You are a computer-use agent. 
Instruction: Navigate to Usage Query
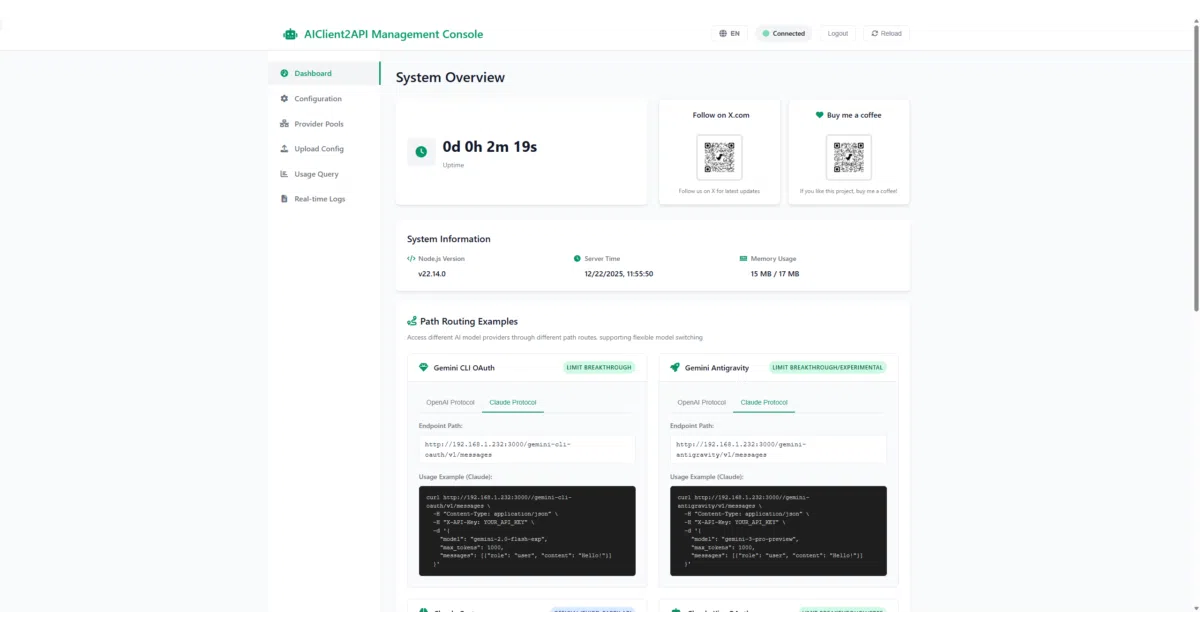click(x=324, y=174)
